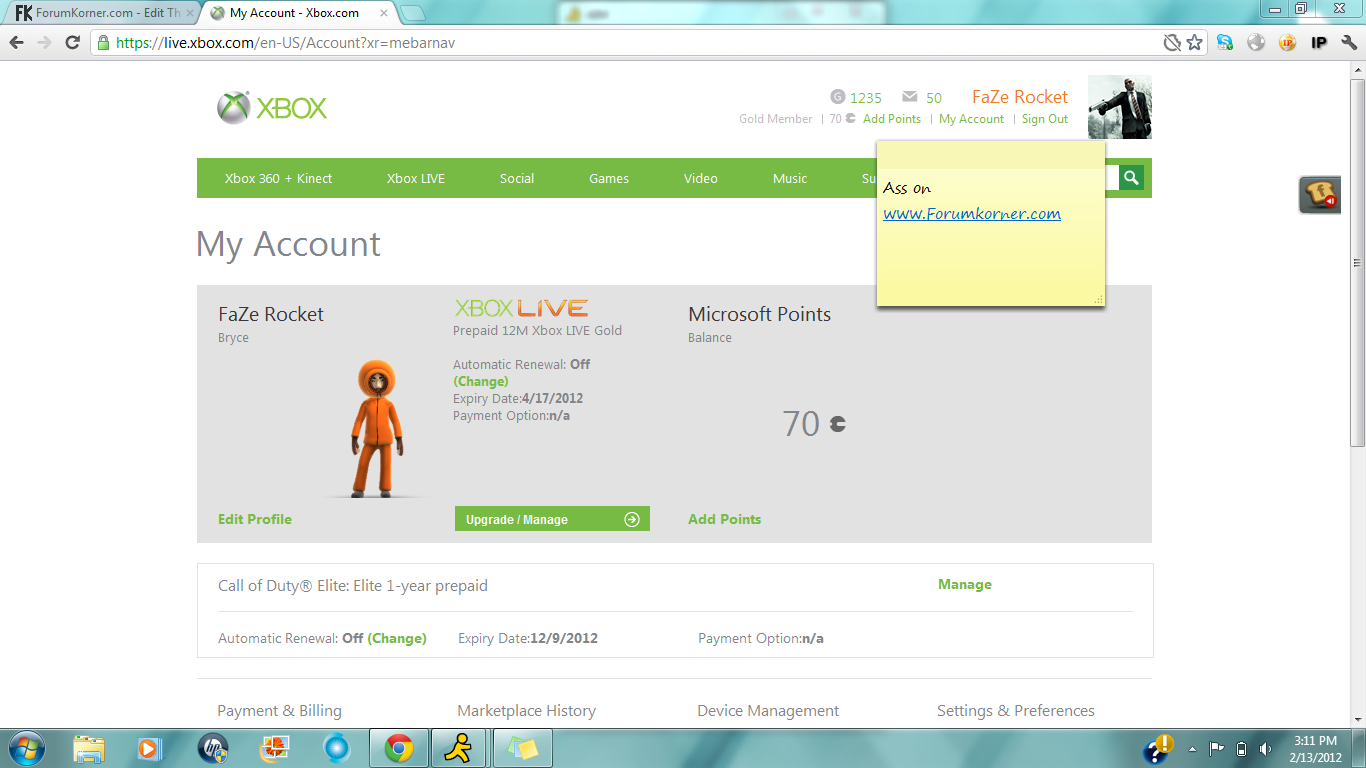Click Settings & Preferences heading
The height and width of the screenshot is (768, 1366).
coord(1016,711)
